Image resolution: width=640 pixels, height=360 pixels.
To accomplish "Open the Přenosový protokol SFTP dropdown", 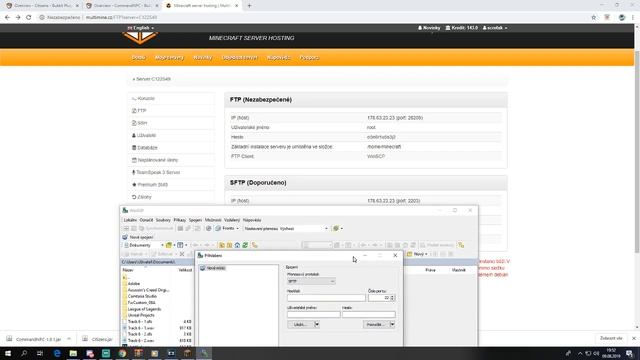I will [311, 281].
